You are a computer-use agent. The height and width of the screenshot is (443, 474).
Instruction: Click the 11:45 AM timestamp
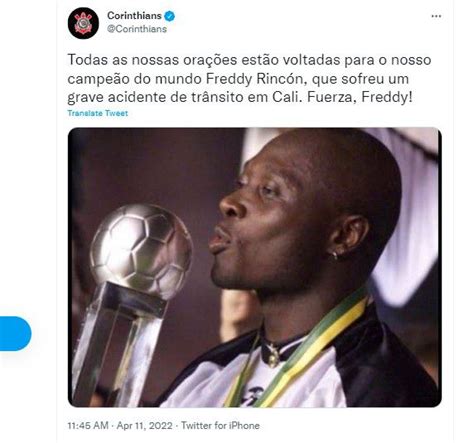click(x=88, y=426)
